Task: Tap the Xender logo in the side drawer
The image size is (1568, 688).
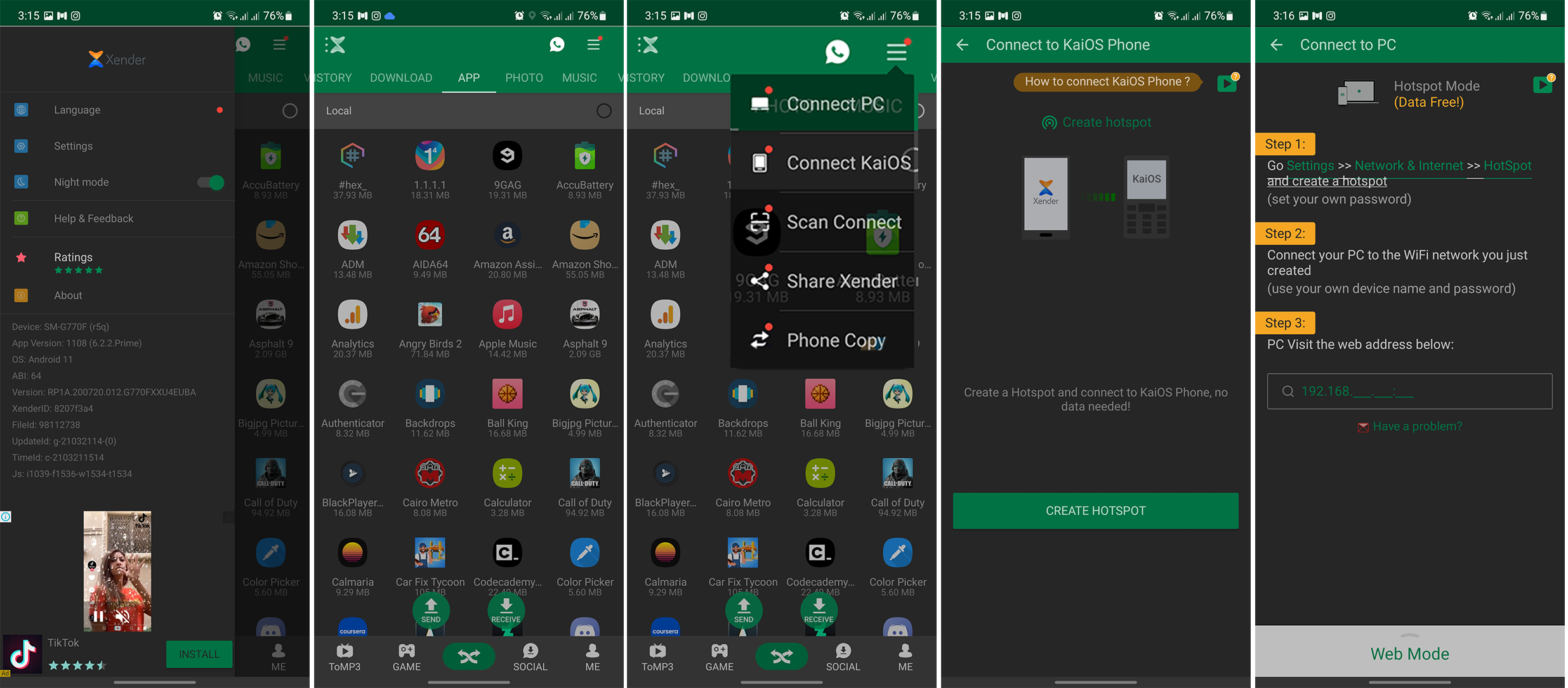Action: [x=117, y=60]
